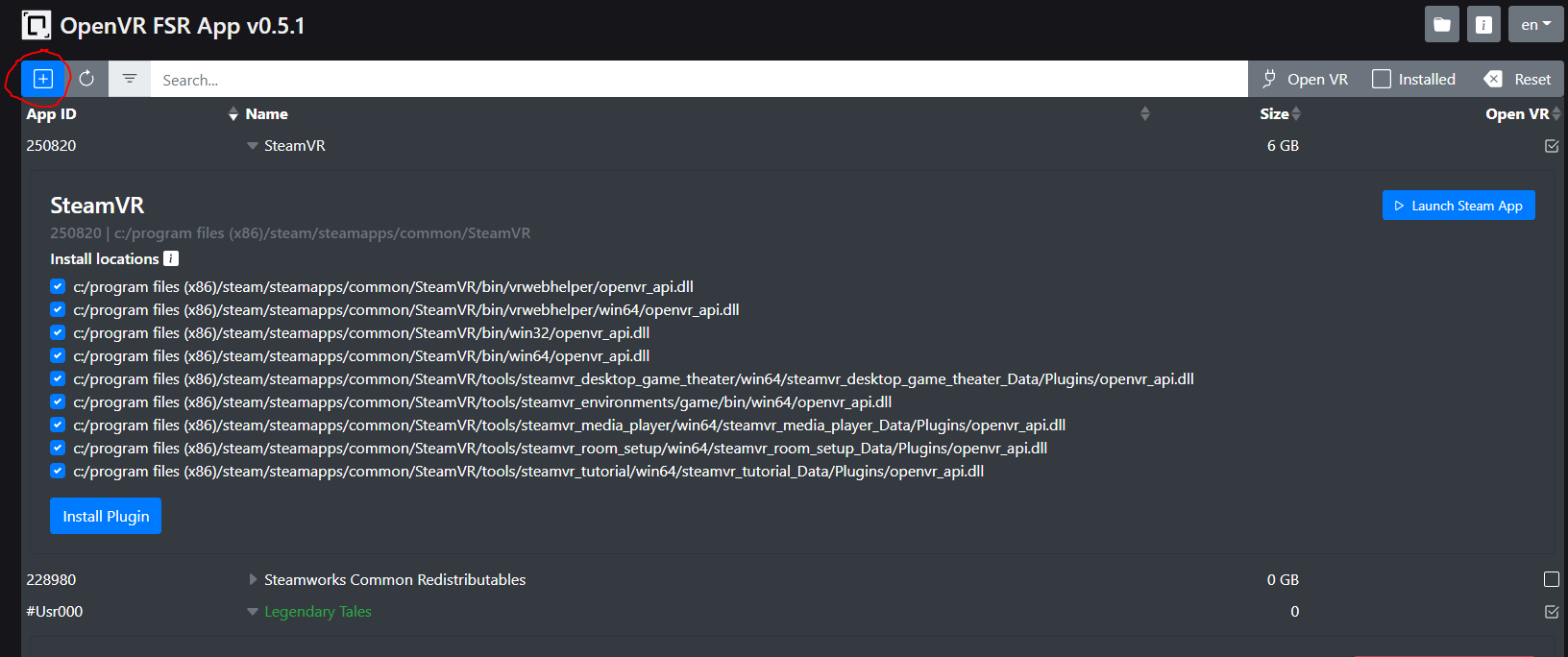The height and width of the screenshot is (657, 1568).
Task: Click the Install Plugin button
Action: (x=106, y=516)
